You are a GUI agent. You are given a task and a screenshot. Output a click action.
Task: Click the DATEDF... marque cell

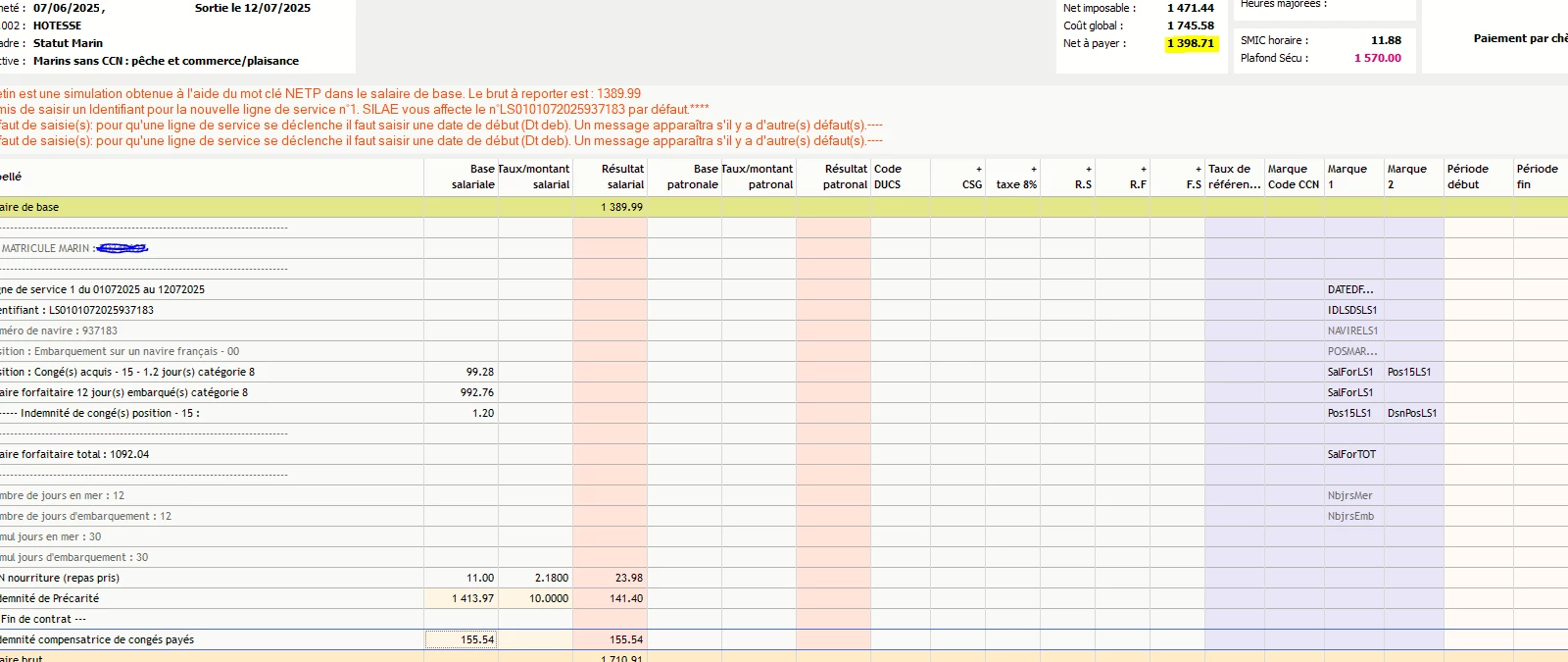coord(1354,289)
